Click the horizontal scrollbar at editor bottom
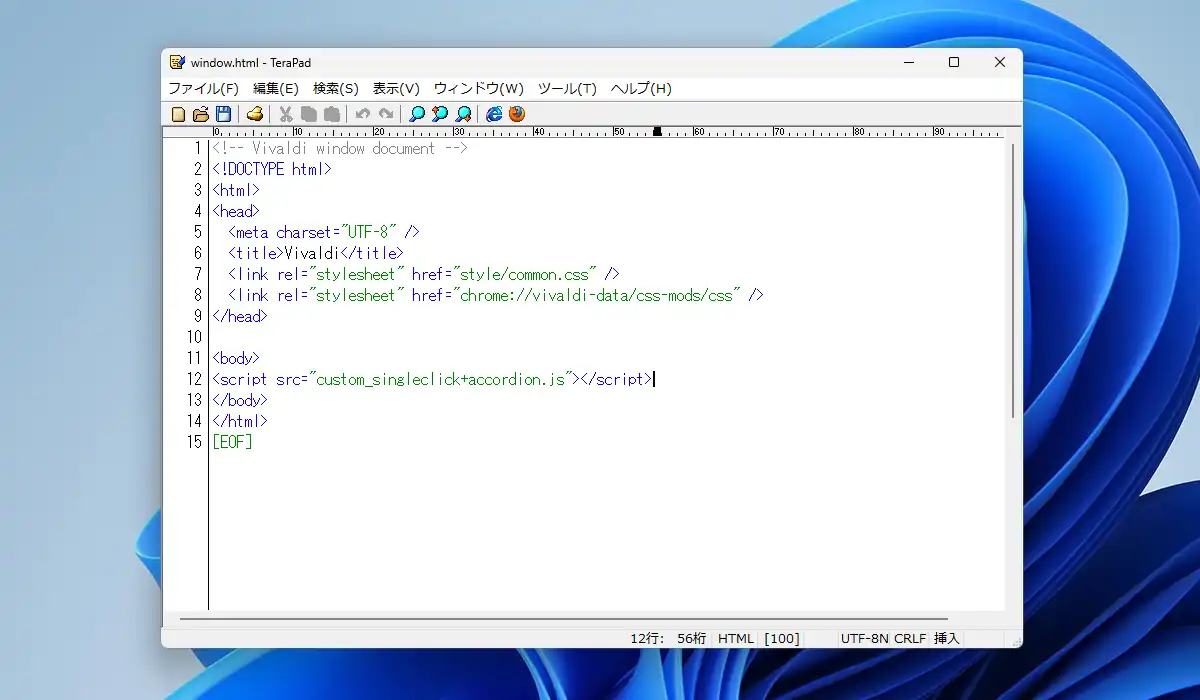The height and width of the screenshot is (700, 1200). (x=564, y=619)
